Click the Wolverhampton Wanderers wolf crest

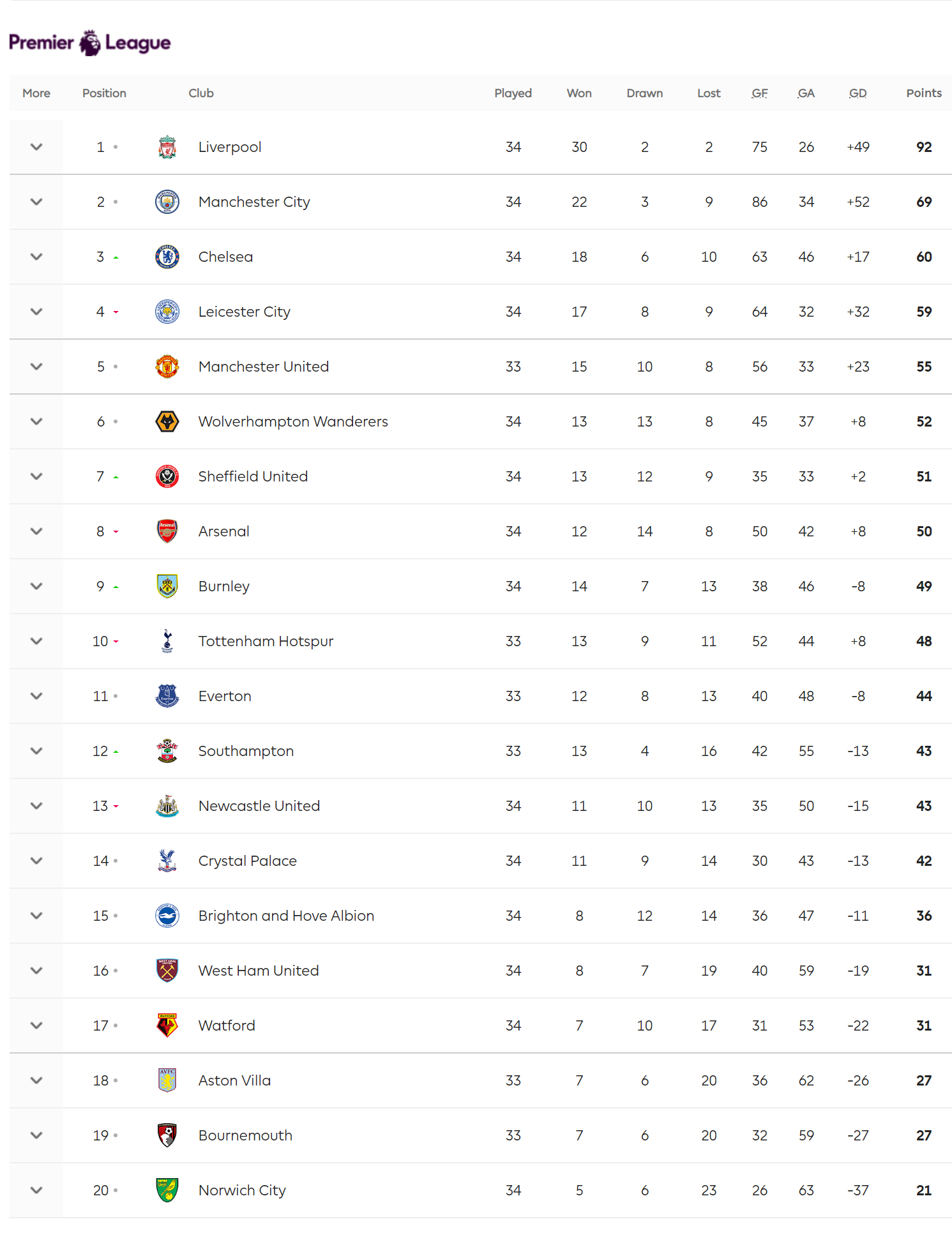167,421
